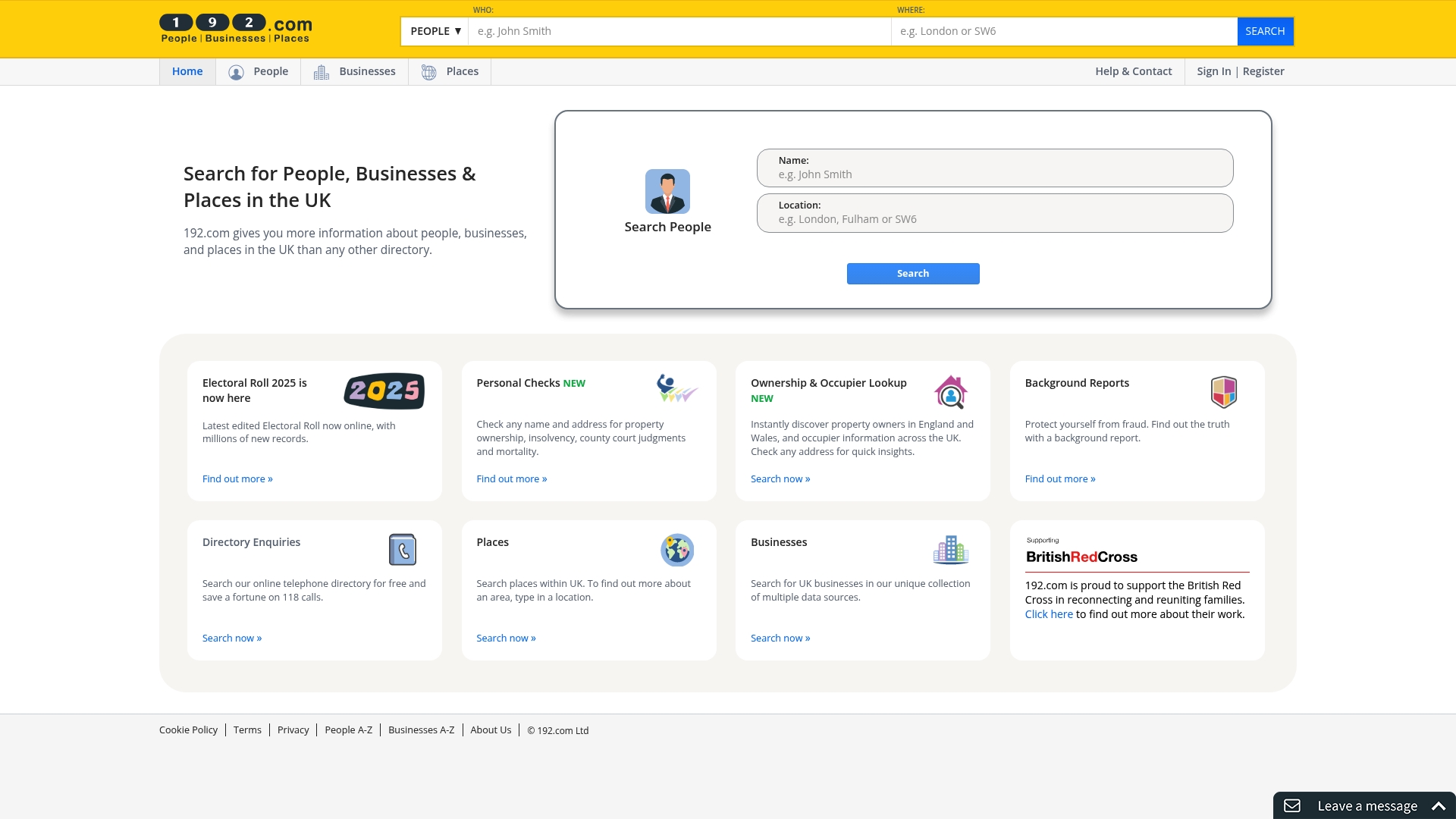Viewport: 1456px width, 819px height.
Task: Click the Businesses tab building icon
Action: [x=322, y=72]
